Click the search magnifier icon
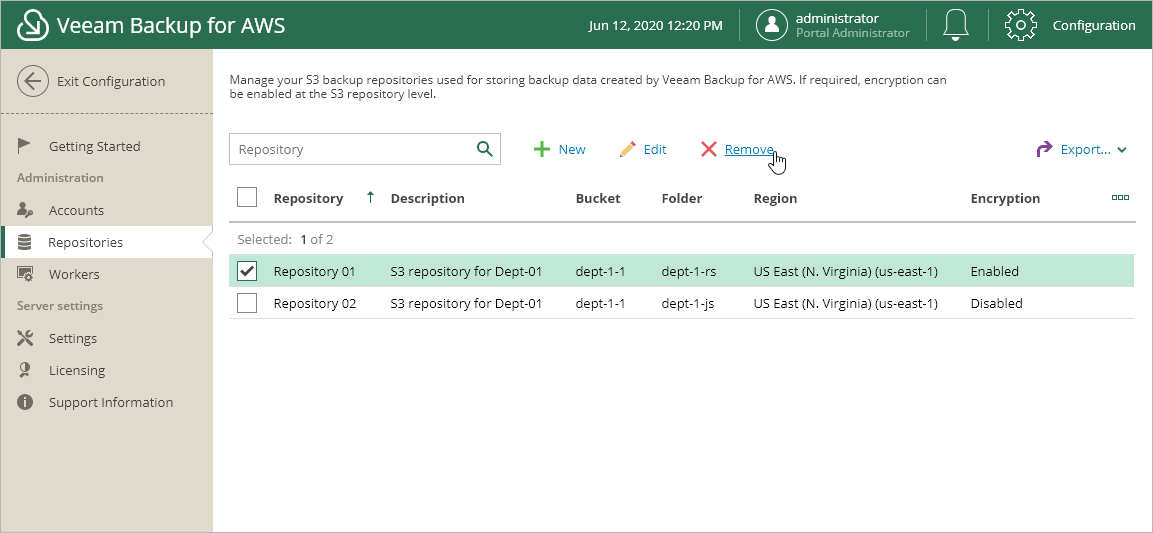Screen dimensions: 1153x533 pyautogui.click(x=485, y=149)
